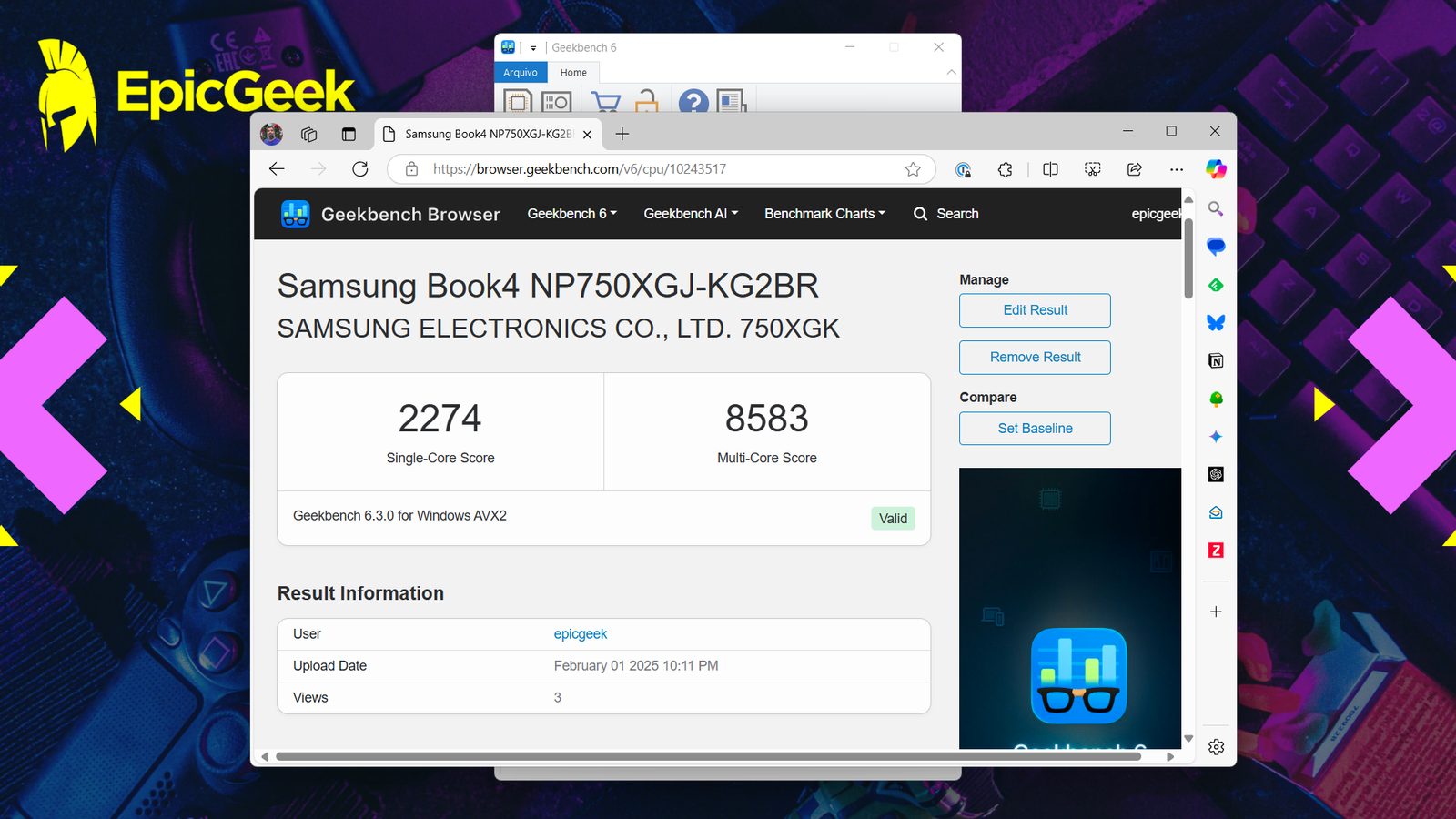Switch to the Arquivo tab in Geekbench
The width and height of the screenshot is (1456, 819).
[521, 72]
